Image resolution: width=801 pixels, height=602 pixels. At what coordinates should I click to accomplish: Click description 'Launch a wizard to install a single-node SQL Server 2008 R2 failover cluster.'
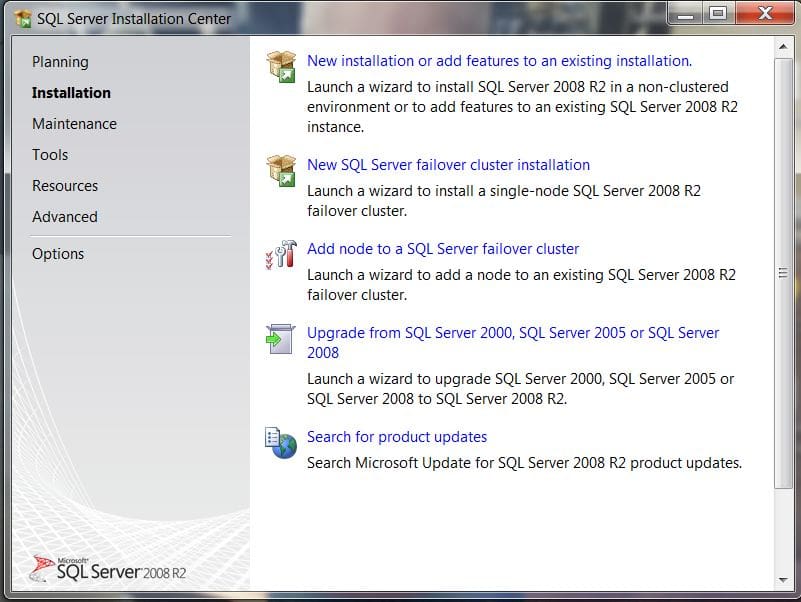pyautogui.click(x=504, y=201)
